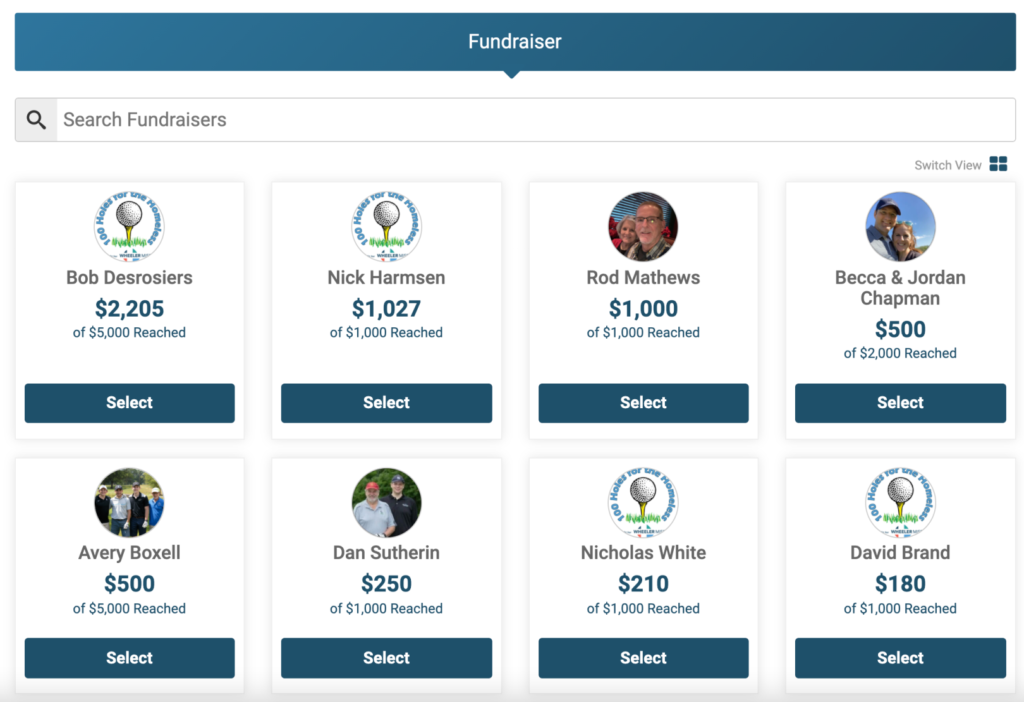This screenshot has width=1024, height=702.
Task: Choose Select for Becca & Jordan Chapman
Action: [x=900, y=403]
